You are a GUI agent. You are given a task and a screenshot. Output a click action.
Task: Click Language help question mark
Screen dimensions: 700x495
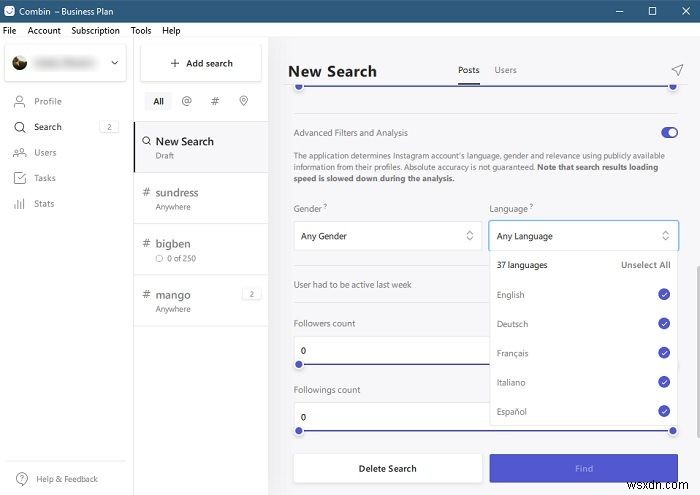click(531, 206)
